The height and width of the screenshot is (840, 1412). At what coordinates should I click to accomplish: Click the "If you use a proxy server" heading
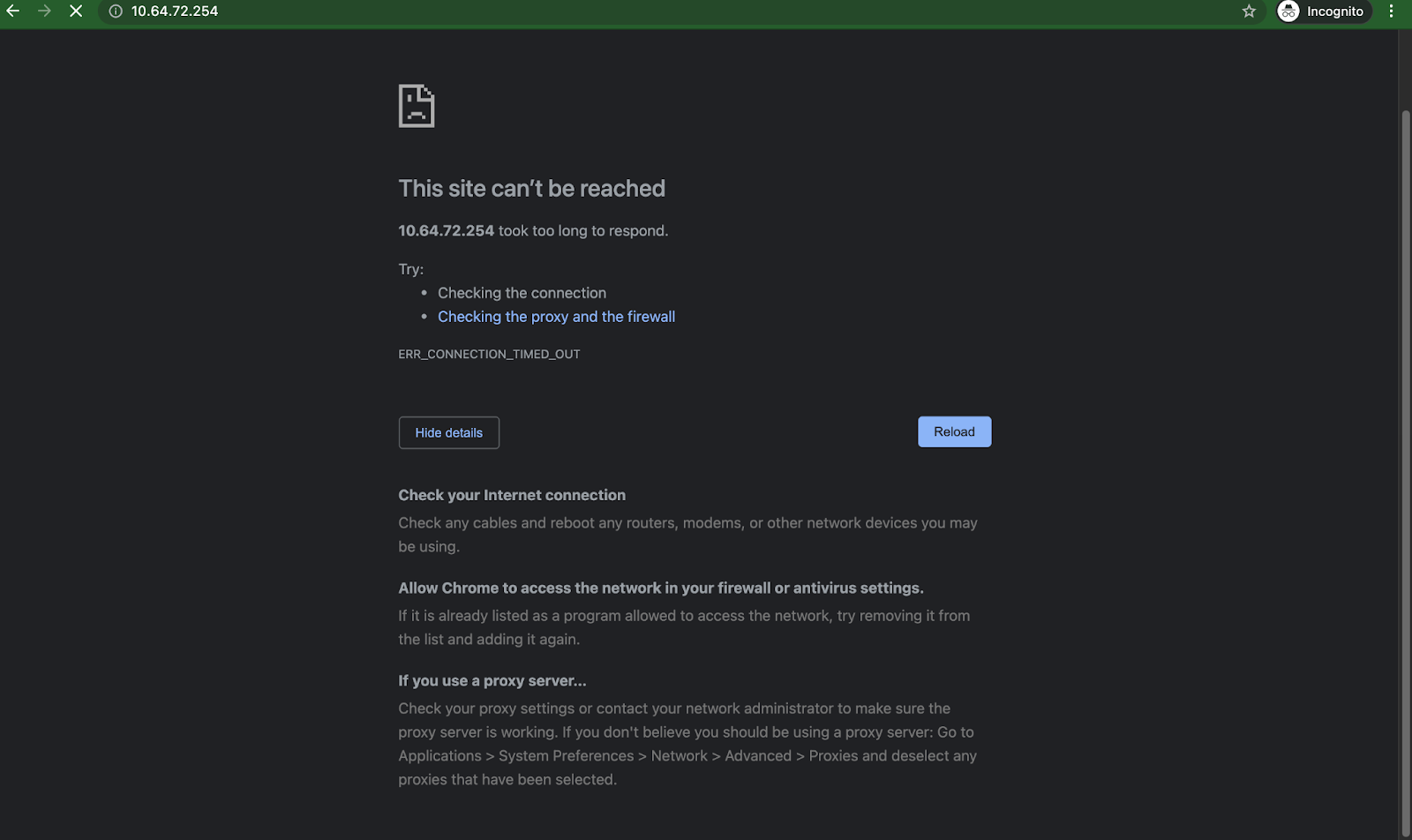pos(492,680)
